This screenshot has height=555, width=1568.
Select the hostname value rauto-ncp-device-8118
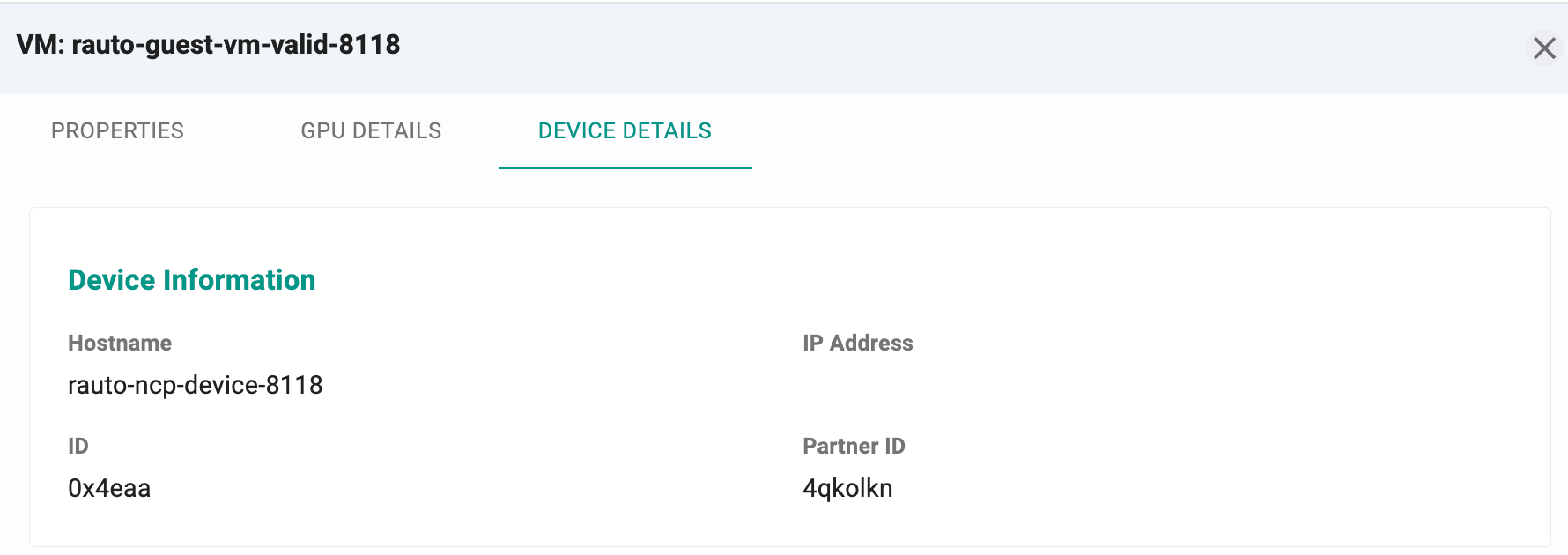(x=195, y=386)
